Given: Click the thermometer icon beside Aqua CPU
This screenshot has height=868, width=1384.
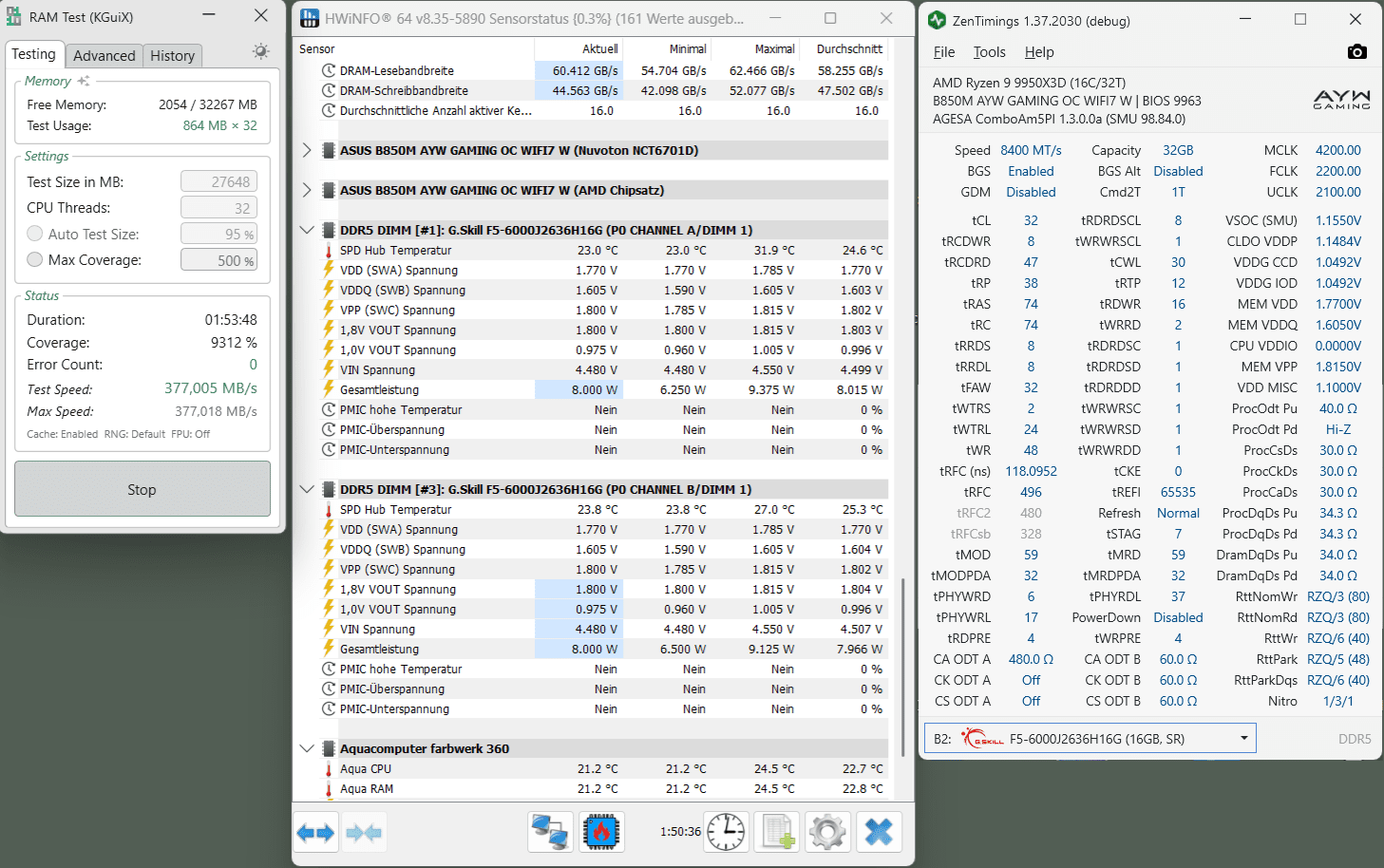Looking at the screenshot, I should coord(329,768).
